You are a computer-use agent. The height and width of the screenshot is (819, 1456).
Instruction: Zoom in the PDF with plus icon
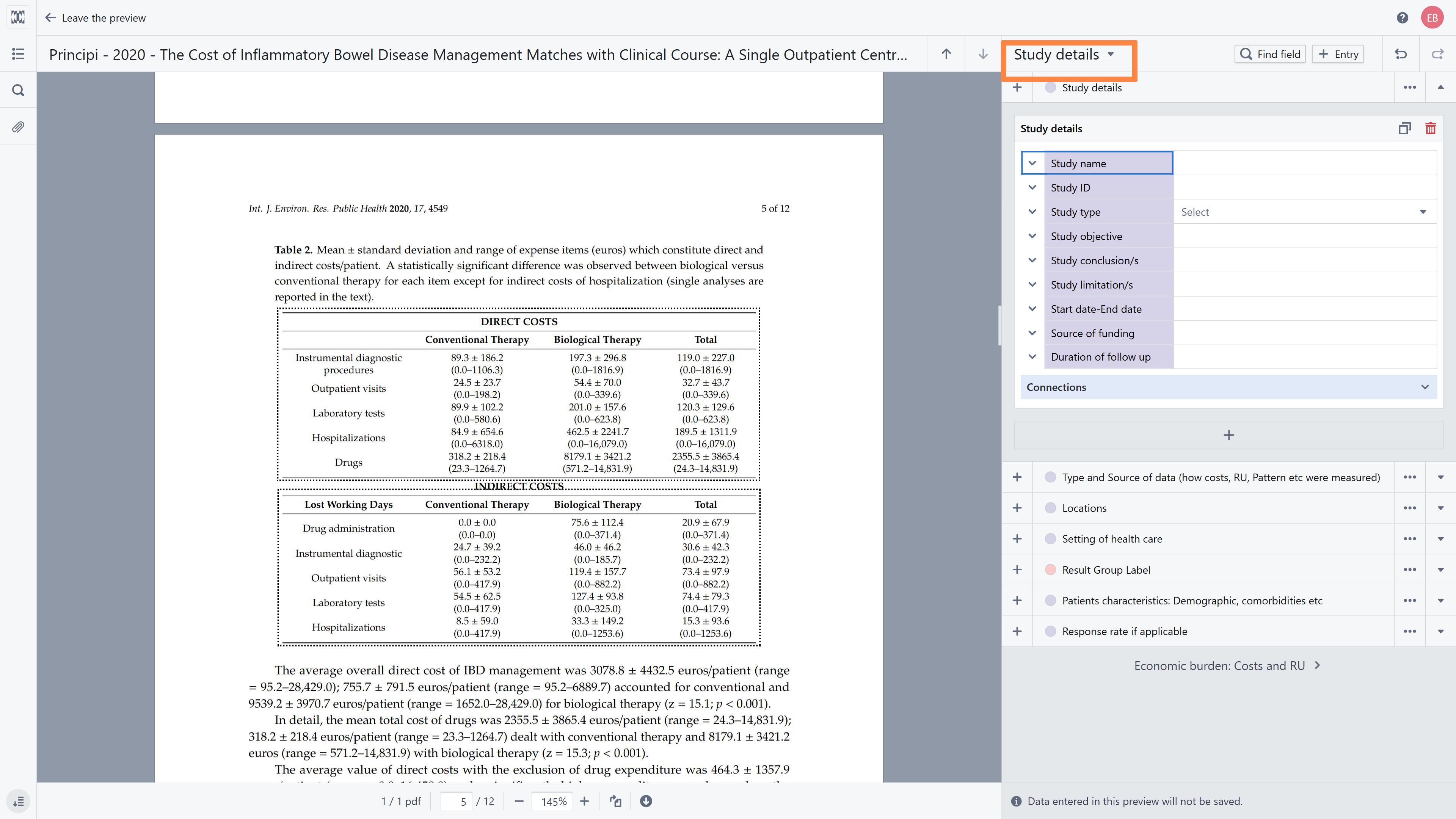(584, 801)
